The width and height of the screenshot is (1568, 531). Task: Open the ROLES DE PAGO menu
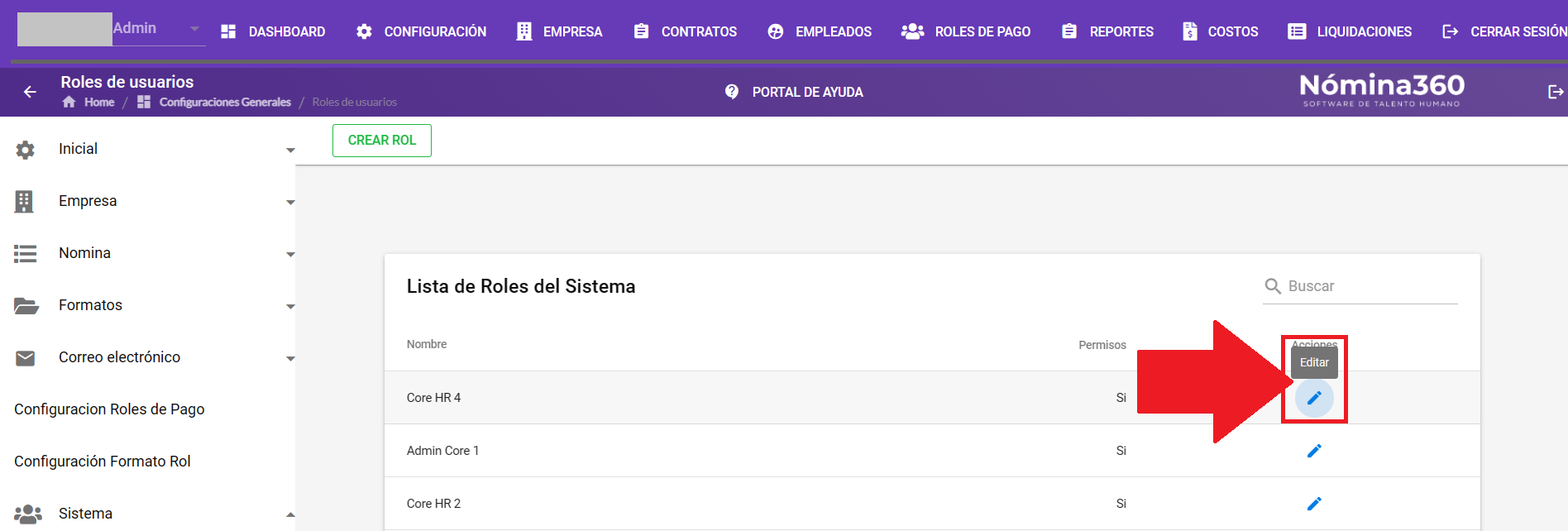click(982, 31)
